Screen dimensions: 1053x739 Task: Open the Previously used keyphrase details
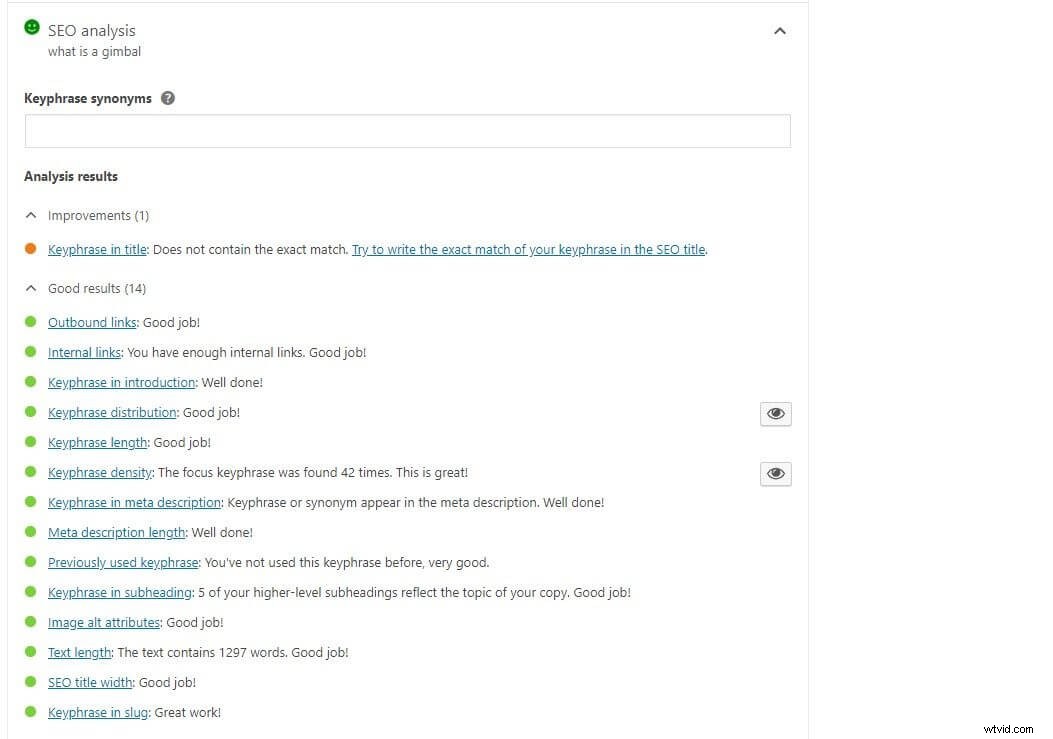(x=123, y=562)
